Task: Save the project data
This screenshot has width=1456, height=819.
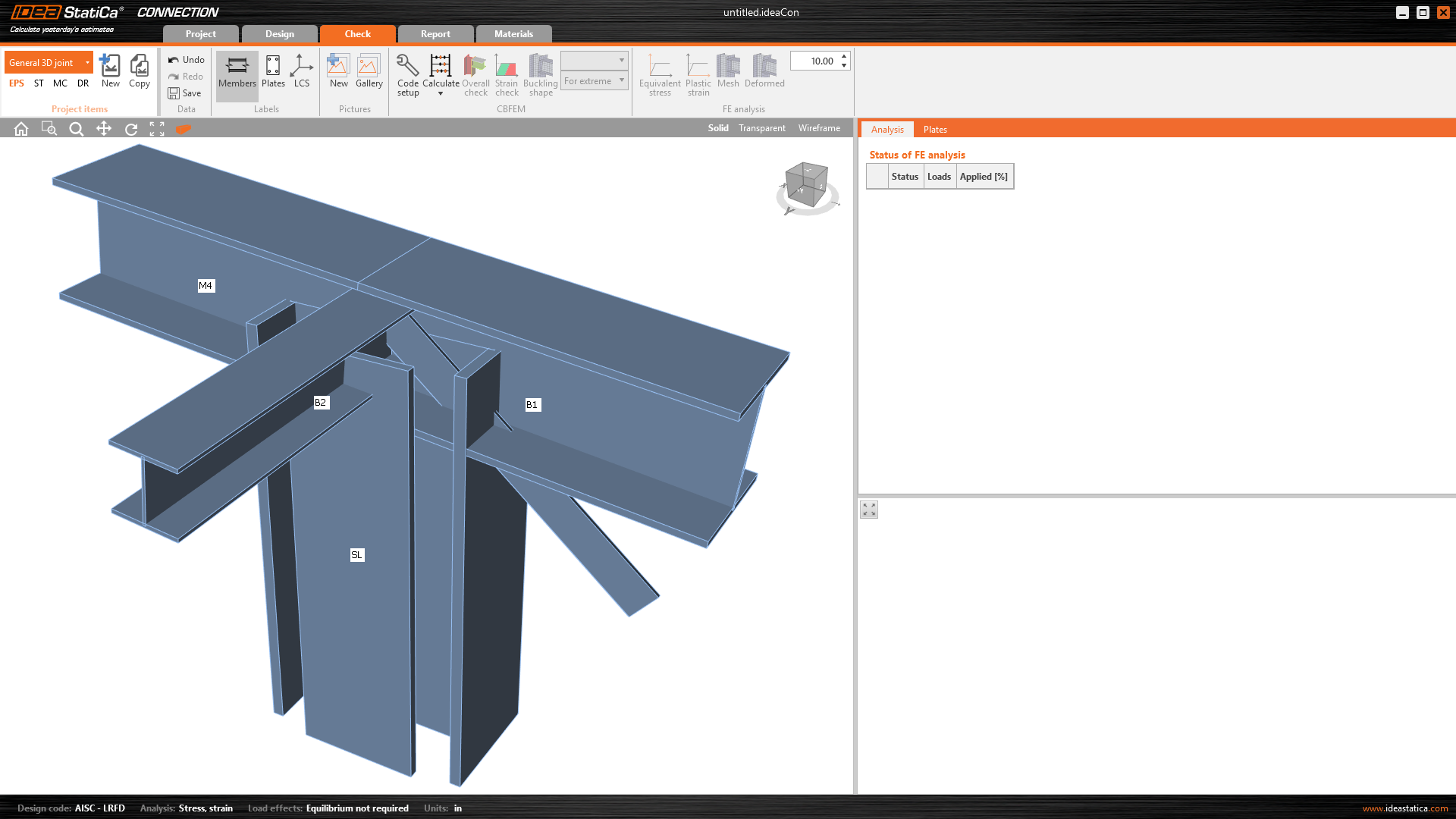Action: pos(185,93)
